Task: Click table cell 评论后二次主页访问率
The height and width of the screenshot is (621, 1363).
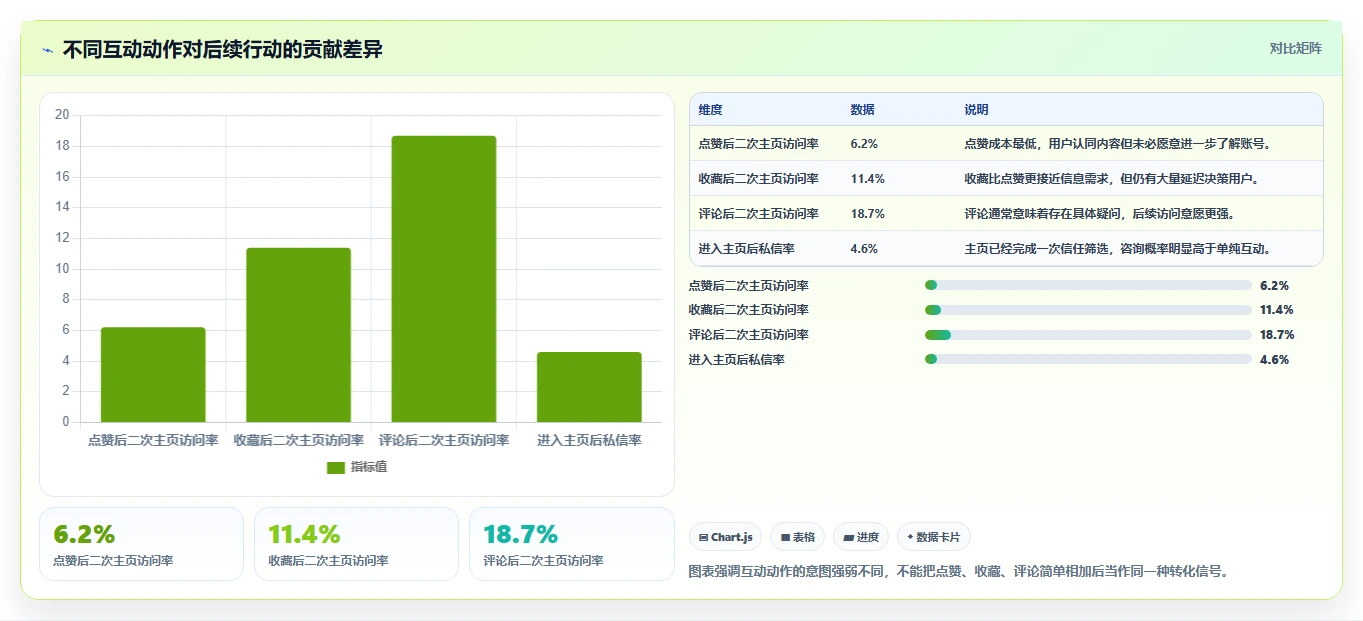Action: point(758,214)
